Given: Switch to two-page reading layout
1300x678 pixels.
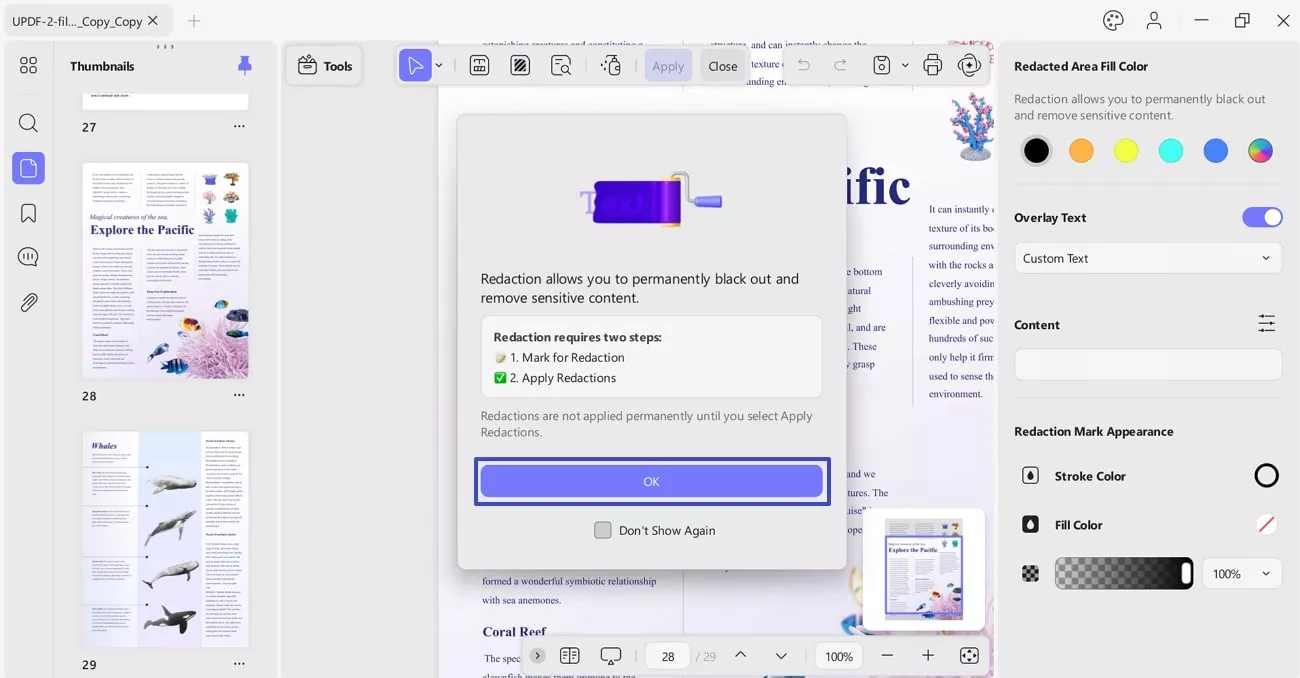Looking at the screenshot, I should [570, 656].
